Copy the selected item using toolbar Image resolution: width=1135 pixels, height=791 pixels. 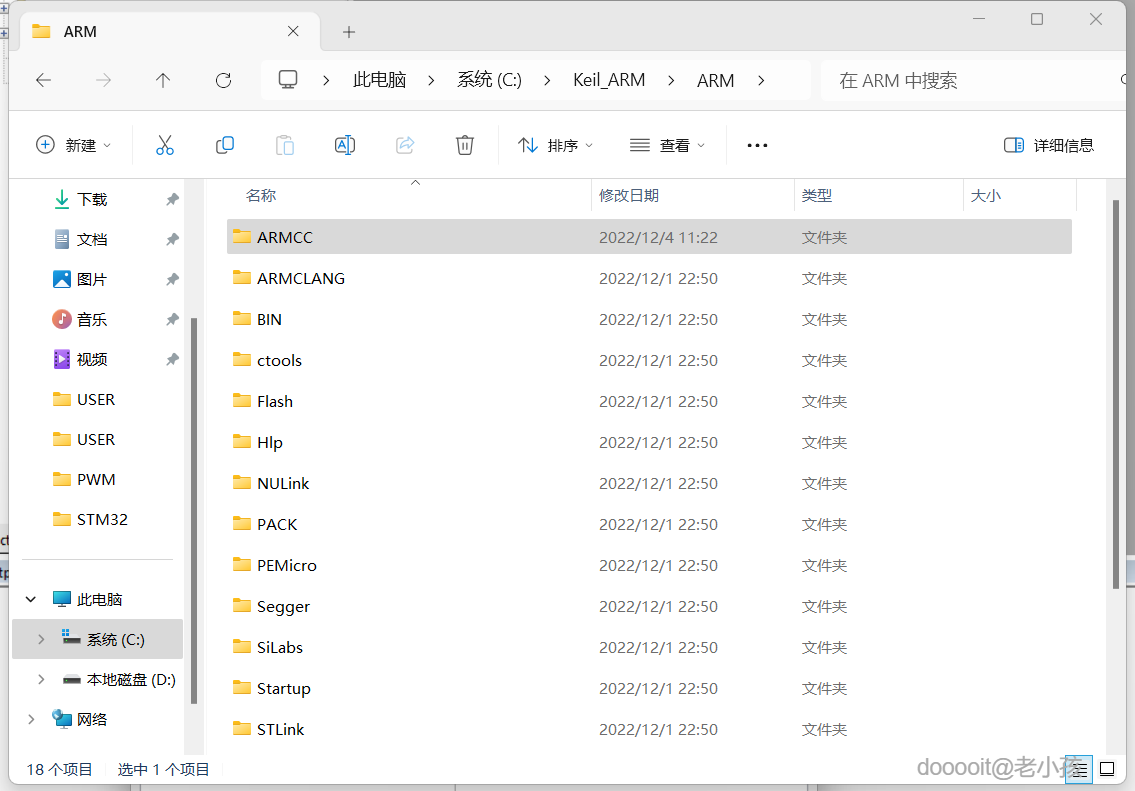224,145
